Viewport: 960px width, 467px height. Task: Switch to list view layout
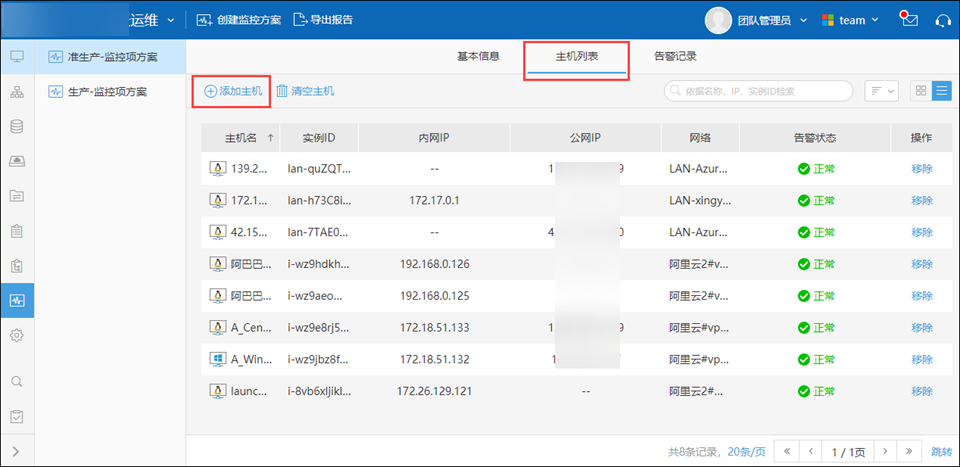941,91
